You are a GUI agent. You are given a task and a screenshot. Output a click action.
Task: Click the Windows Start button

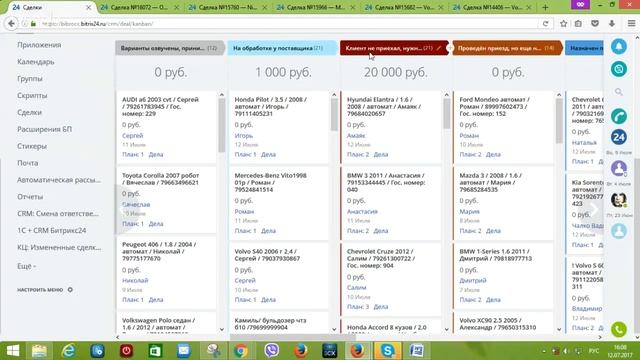(x=13, y=351)
